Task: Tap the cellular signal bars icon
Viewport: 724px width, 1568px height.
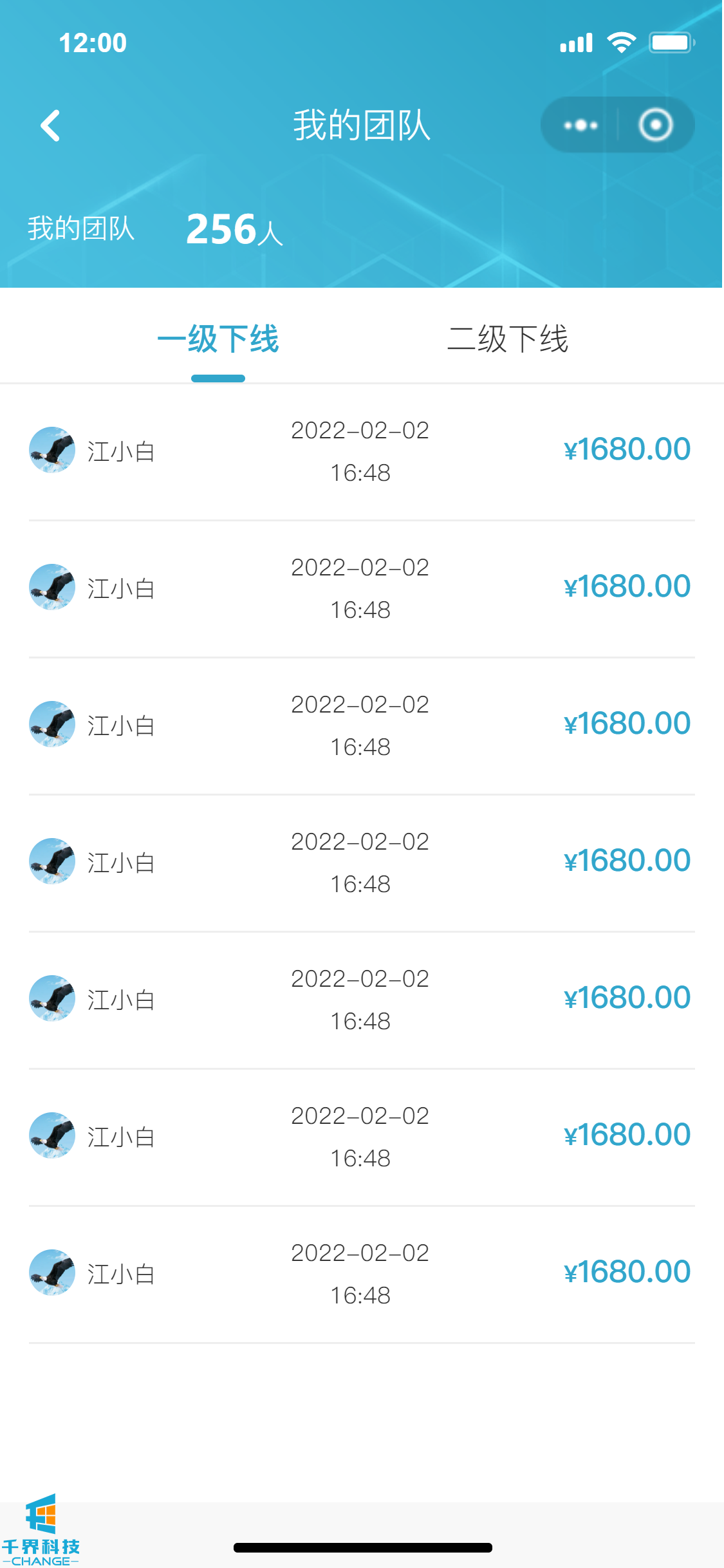Action: pos(576,43)
